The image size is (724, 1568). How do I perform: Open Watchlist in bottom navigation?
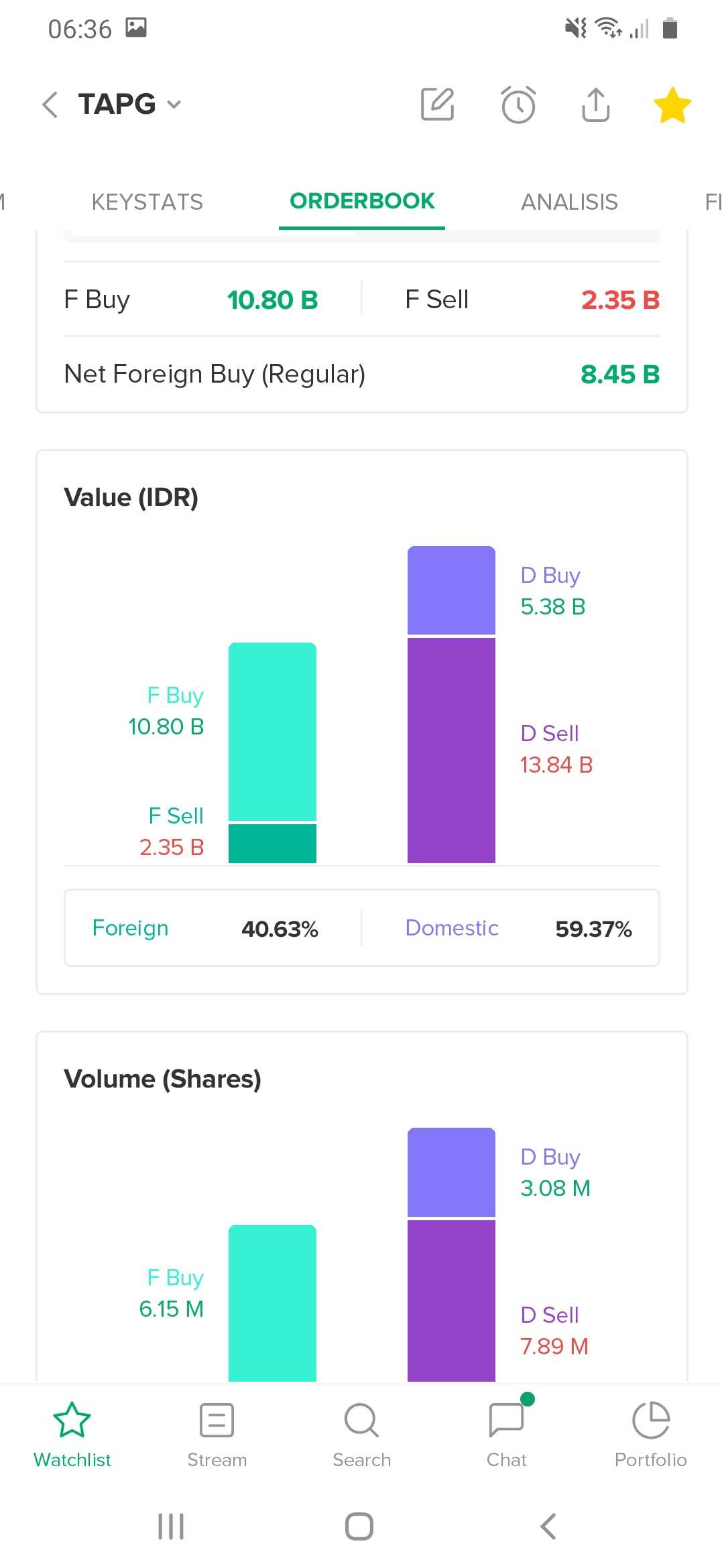tap(72, 1434)
